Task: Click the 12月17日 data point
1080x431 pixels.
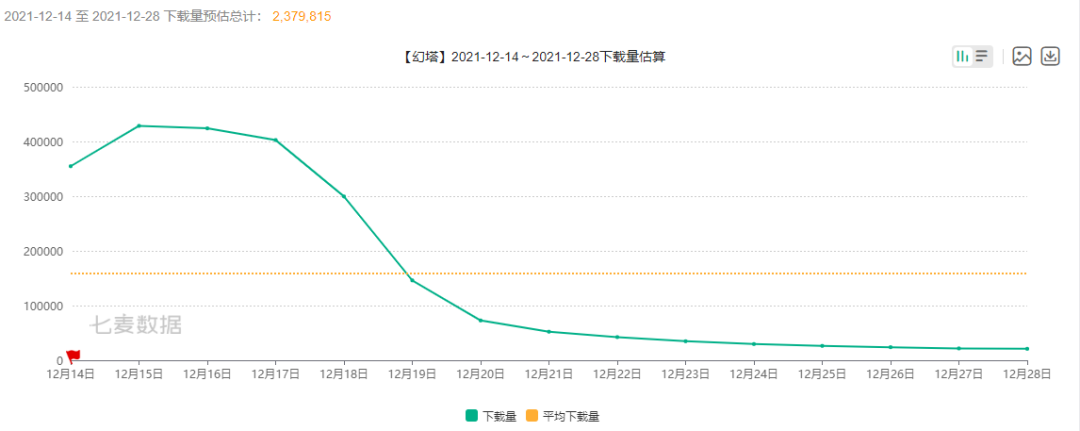Action: pyautogui.click(x=276, y=140)
